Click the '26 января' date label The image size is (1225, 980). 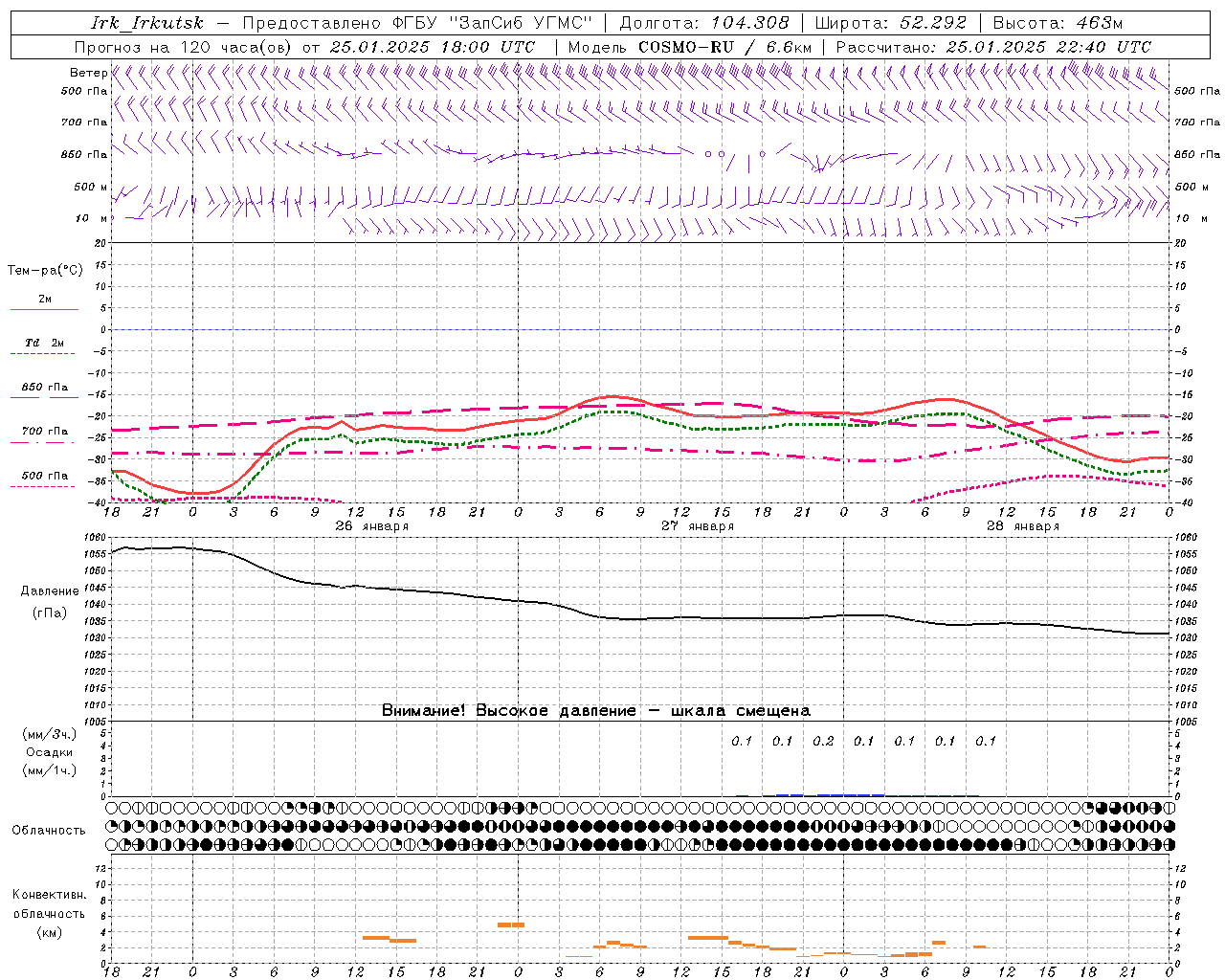click(x=371, y=526)
